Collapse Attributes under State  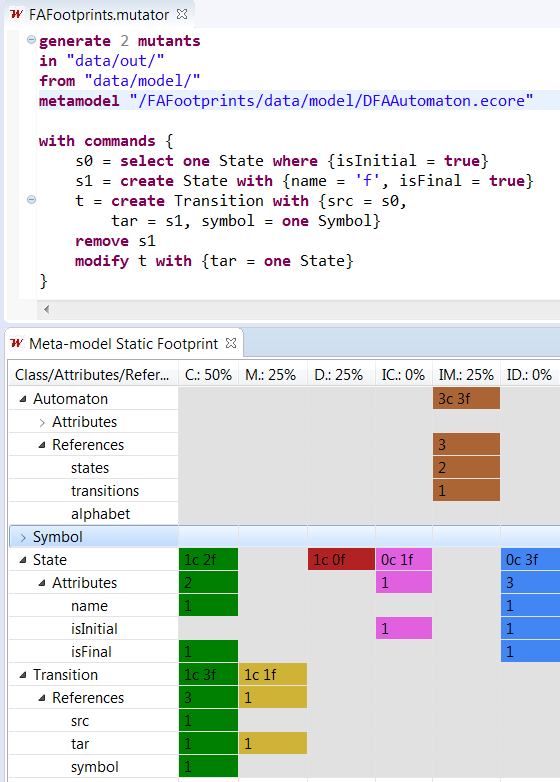tap(42, 583)
